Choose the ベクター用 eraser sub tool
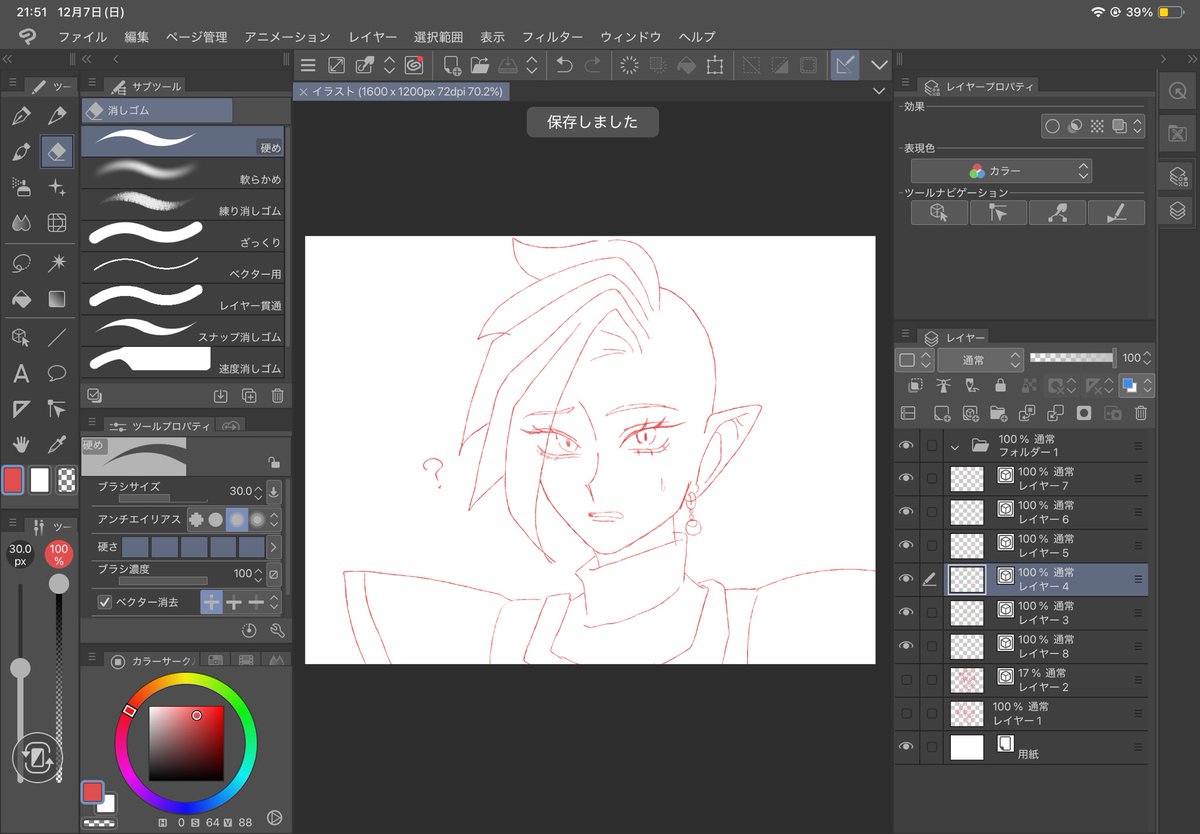The width and height of the screenshot is (1200, 834). click(x=183, y=267)
